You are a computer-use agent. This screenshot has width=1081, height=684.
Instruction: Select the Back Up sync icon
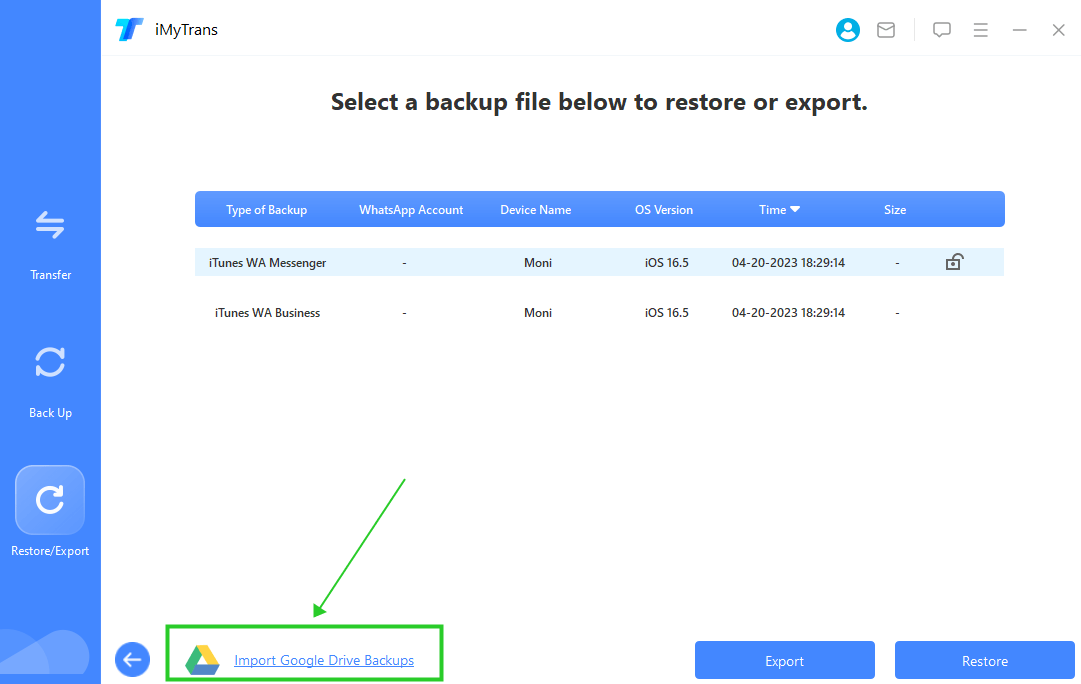[x=50, y=362]
